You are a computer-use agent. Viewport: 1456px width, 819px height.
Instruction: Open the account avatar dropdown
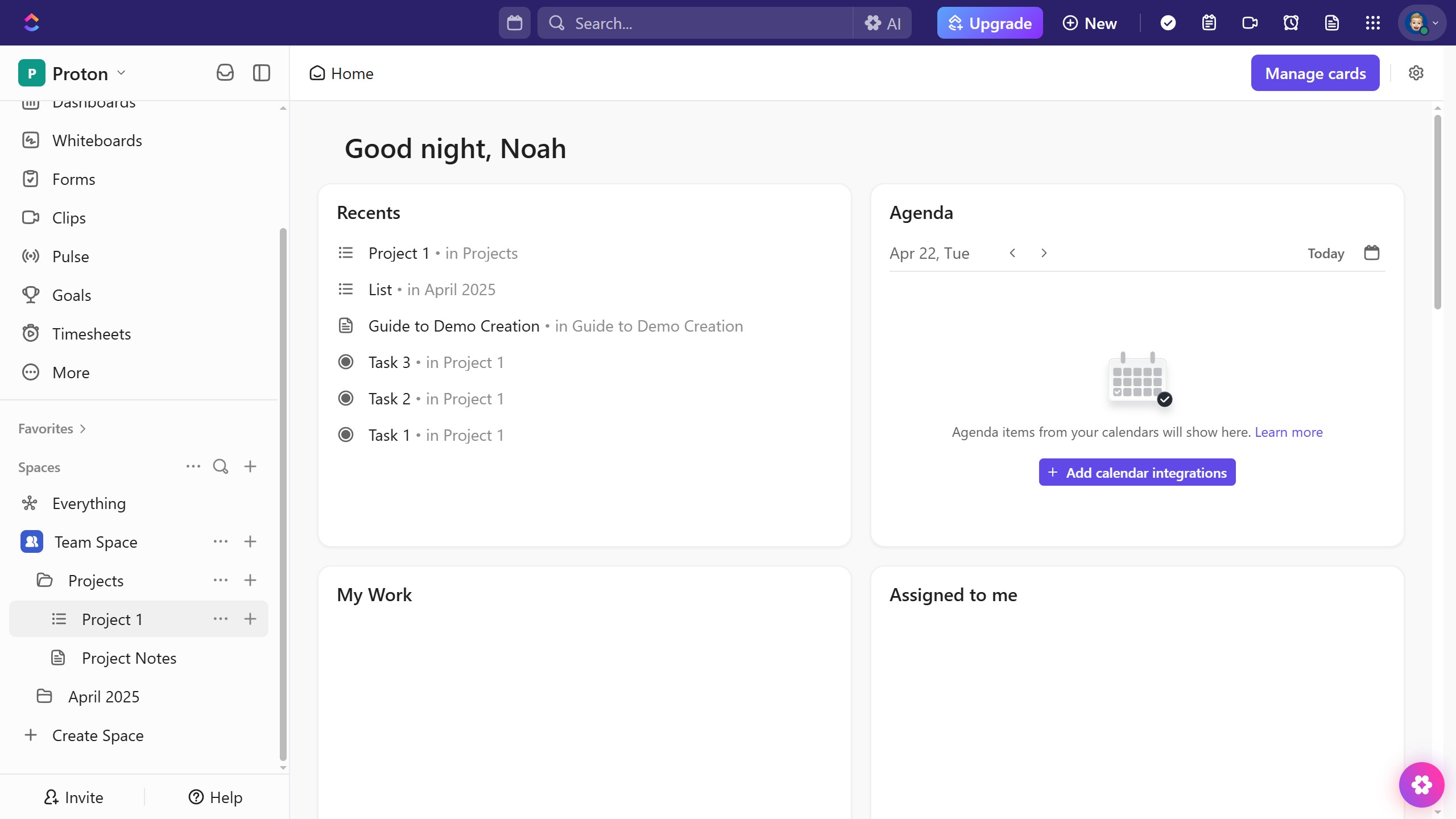pyautogui.click(x=1421, y=23)
